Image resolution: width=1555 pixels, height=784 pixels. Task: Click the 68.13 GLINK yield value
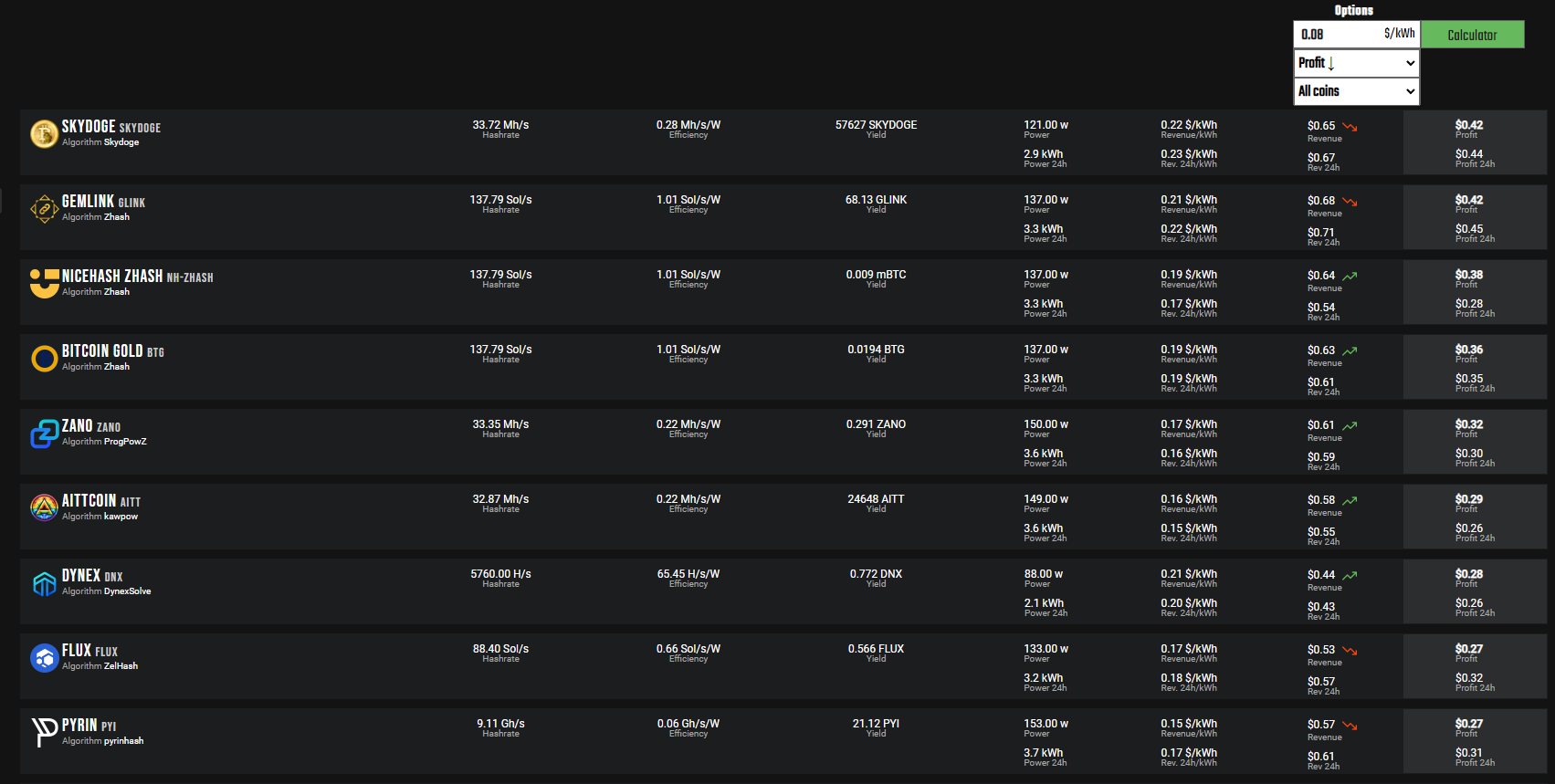876,200
